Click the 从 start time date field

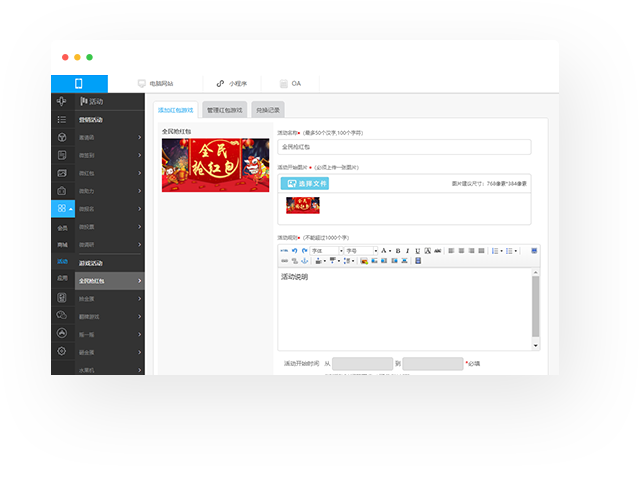[362, 364]
